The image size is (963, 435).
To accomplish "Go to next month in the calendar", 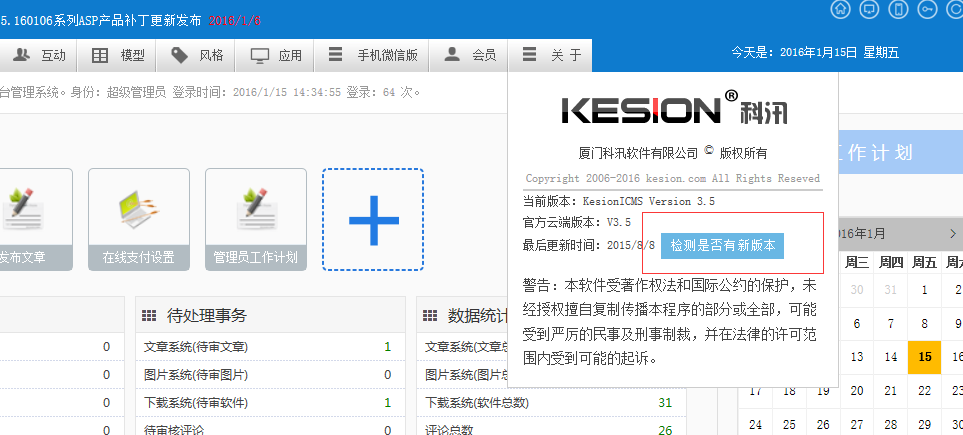I will pyautogui.click(x=953, y=233).
